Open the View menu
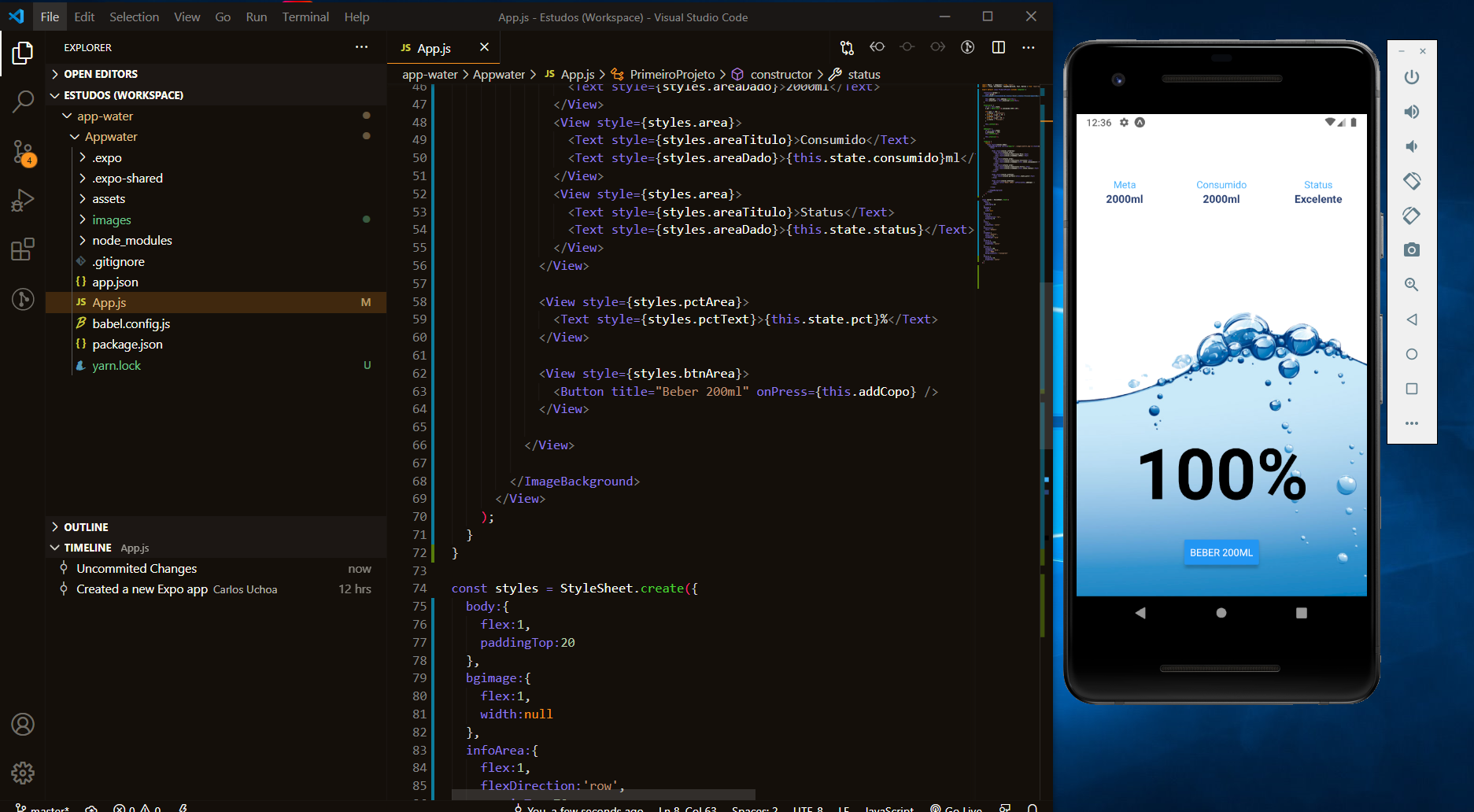The image size is (1474, 812). pos(187,17)
